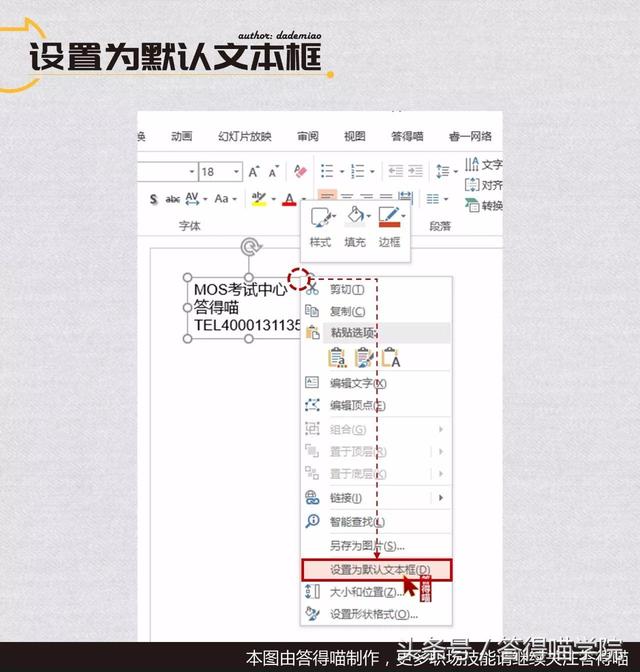
Task: Click convert to SmartArt 转换 button
Action: (x=484, y=206)
